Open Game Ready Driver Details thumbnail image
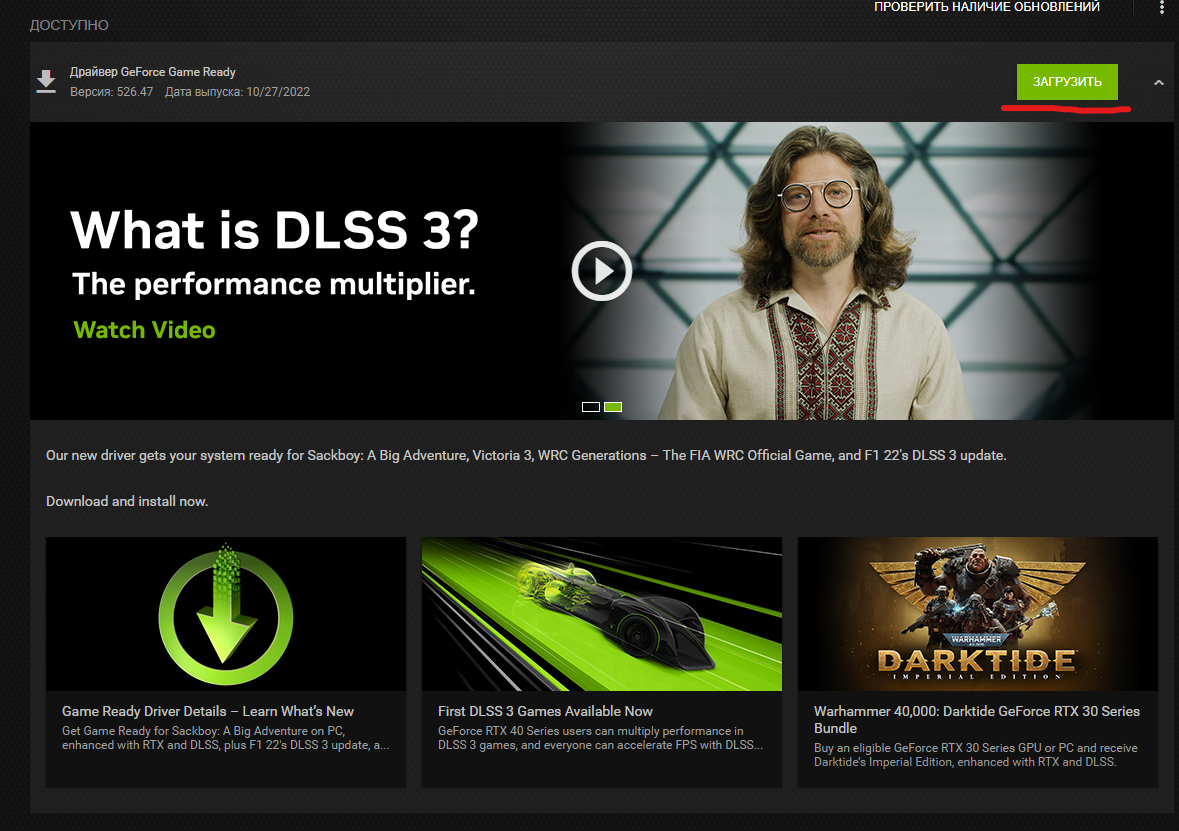This screenshot has width=1179, height=831. coord(226,614)
